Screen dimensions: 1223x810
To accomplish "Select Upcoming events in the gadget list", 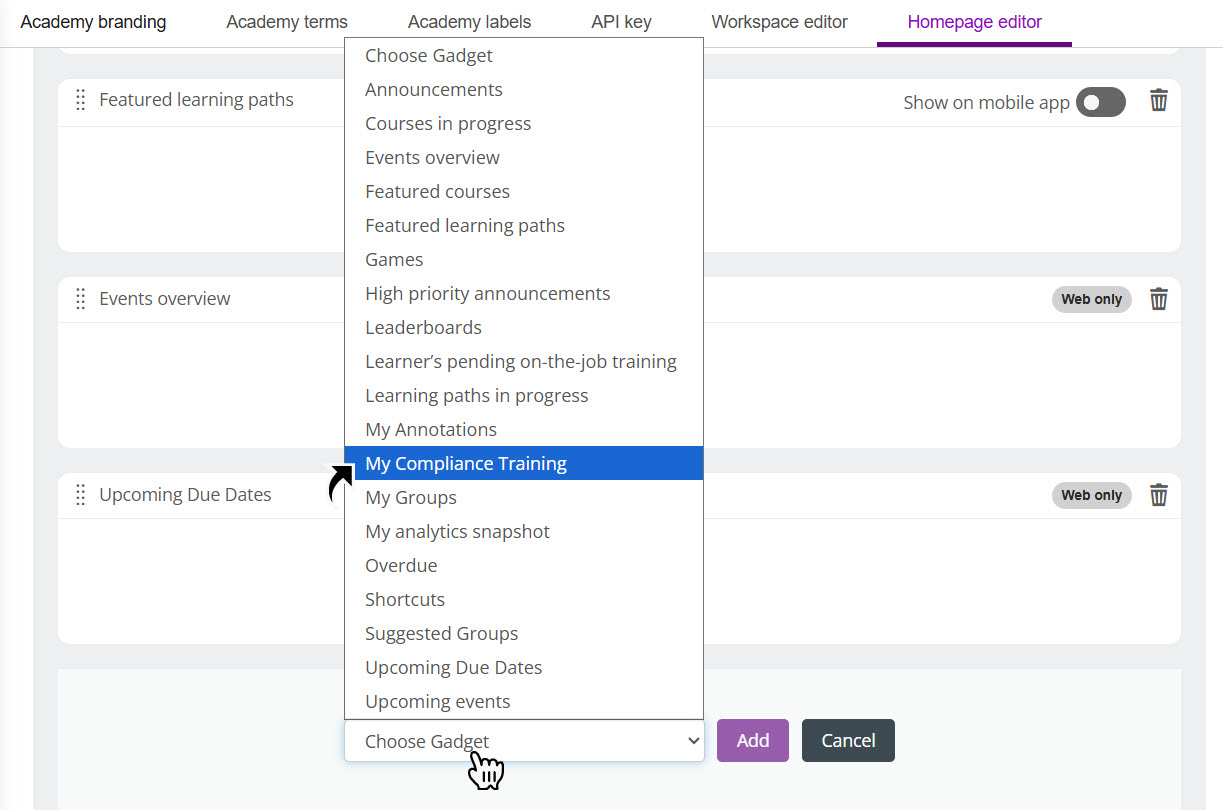I will pyautogui.click(x=437, y=701).
